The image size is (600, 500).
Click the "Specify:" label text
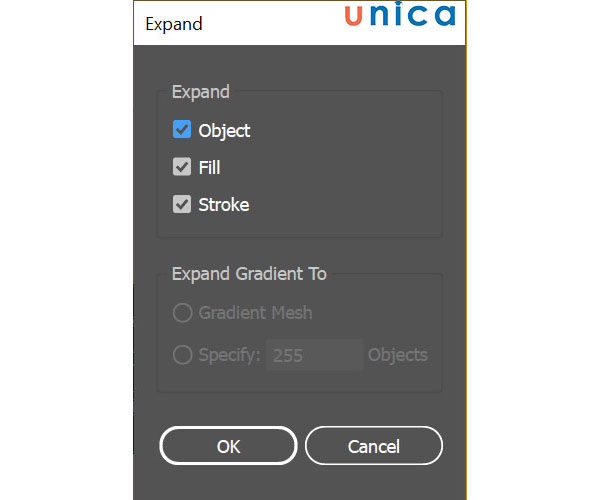tap(229, 355)
